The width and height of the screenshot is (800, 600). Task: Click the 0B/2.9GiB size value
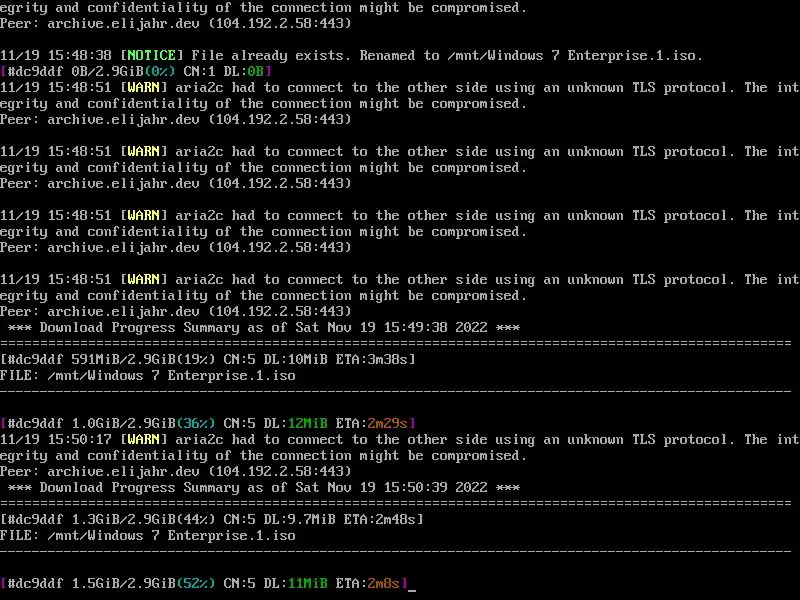click(x=108, y=71)
